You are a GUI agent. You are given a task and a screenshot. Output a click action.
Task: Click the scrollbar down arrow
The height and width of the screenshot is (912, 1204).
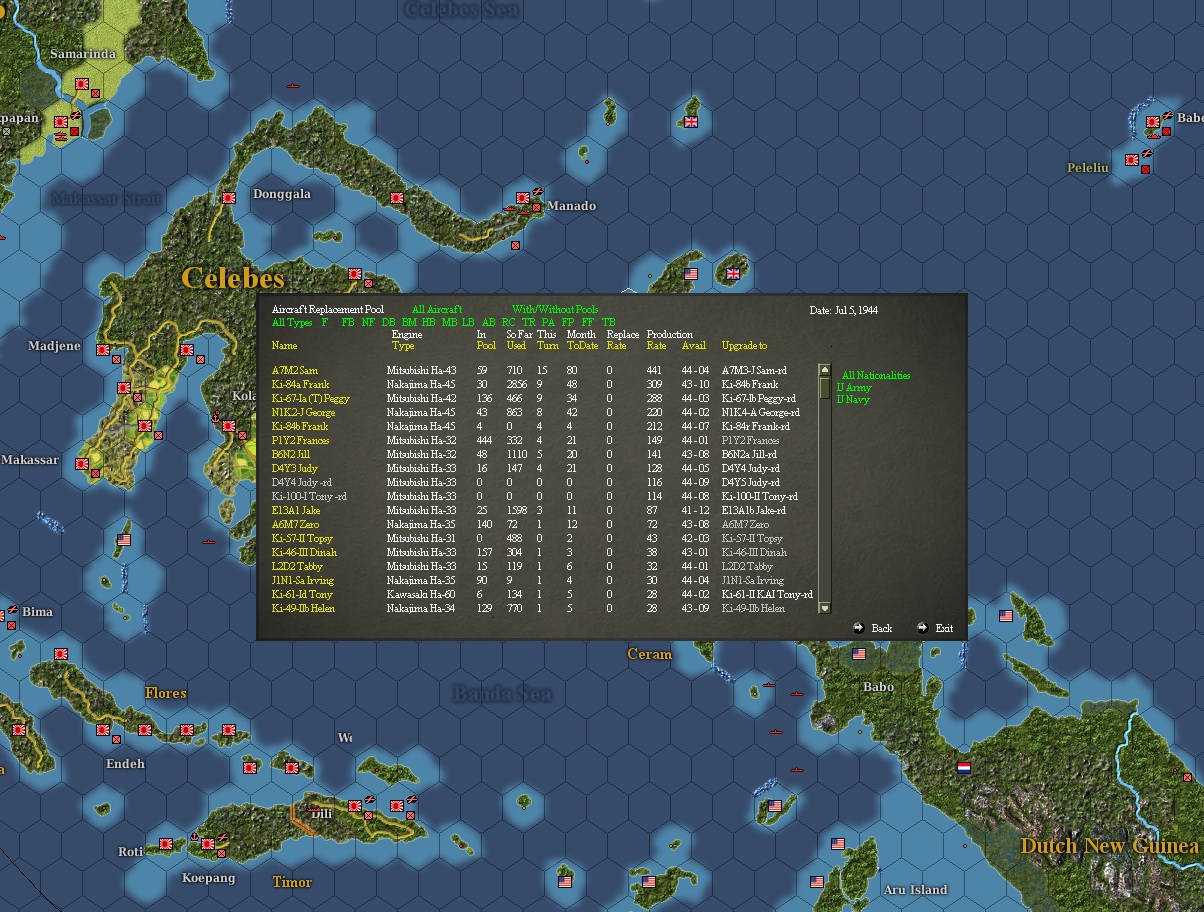tap(824, 608)
